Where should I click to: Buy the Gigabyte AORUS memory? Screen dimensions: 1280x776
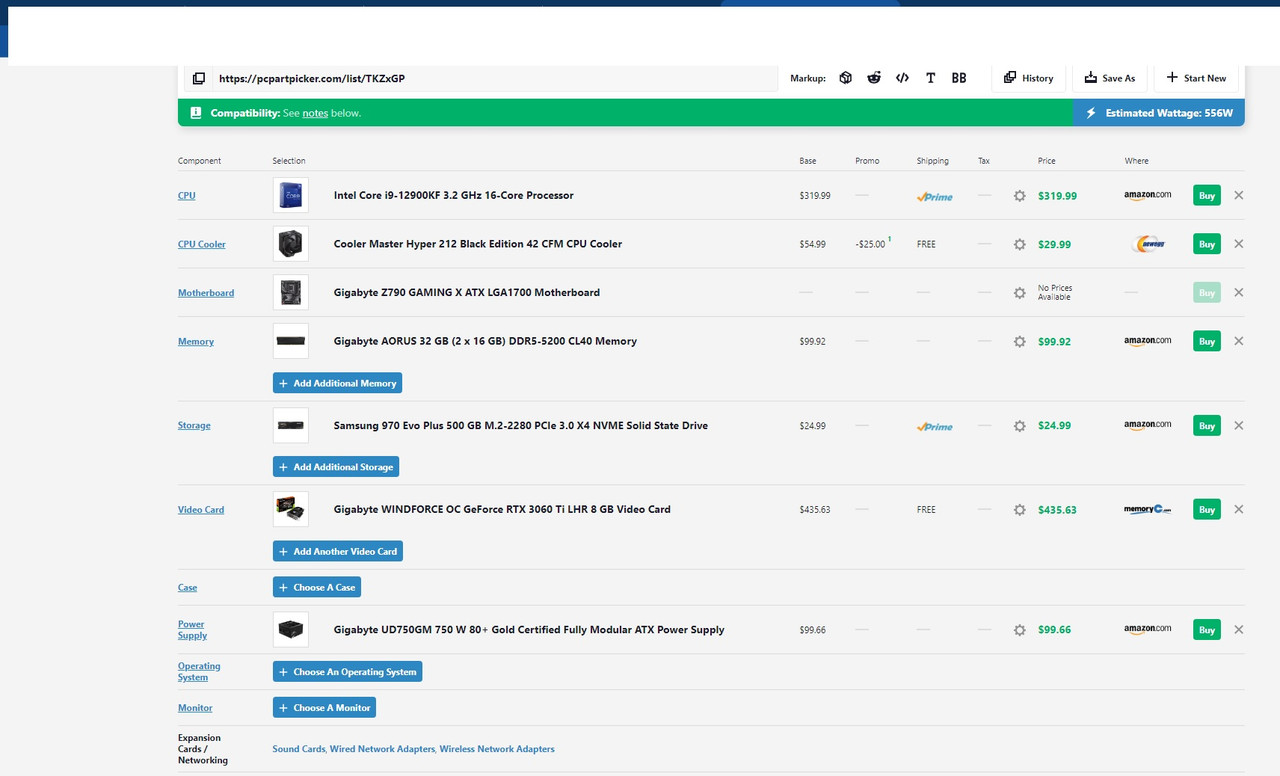pos(1207,341)
